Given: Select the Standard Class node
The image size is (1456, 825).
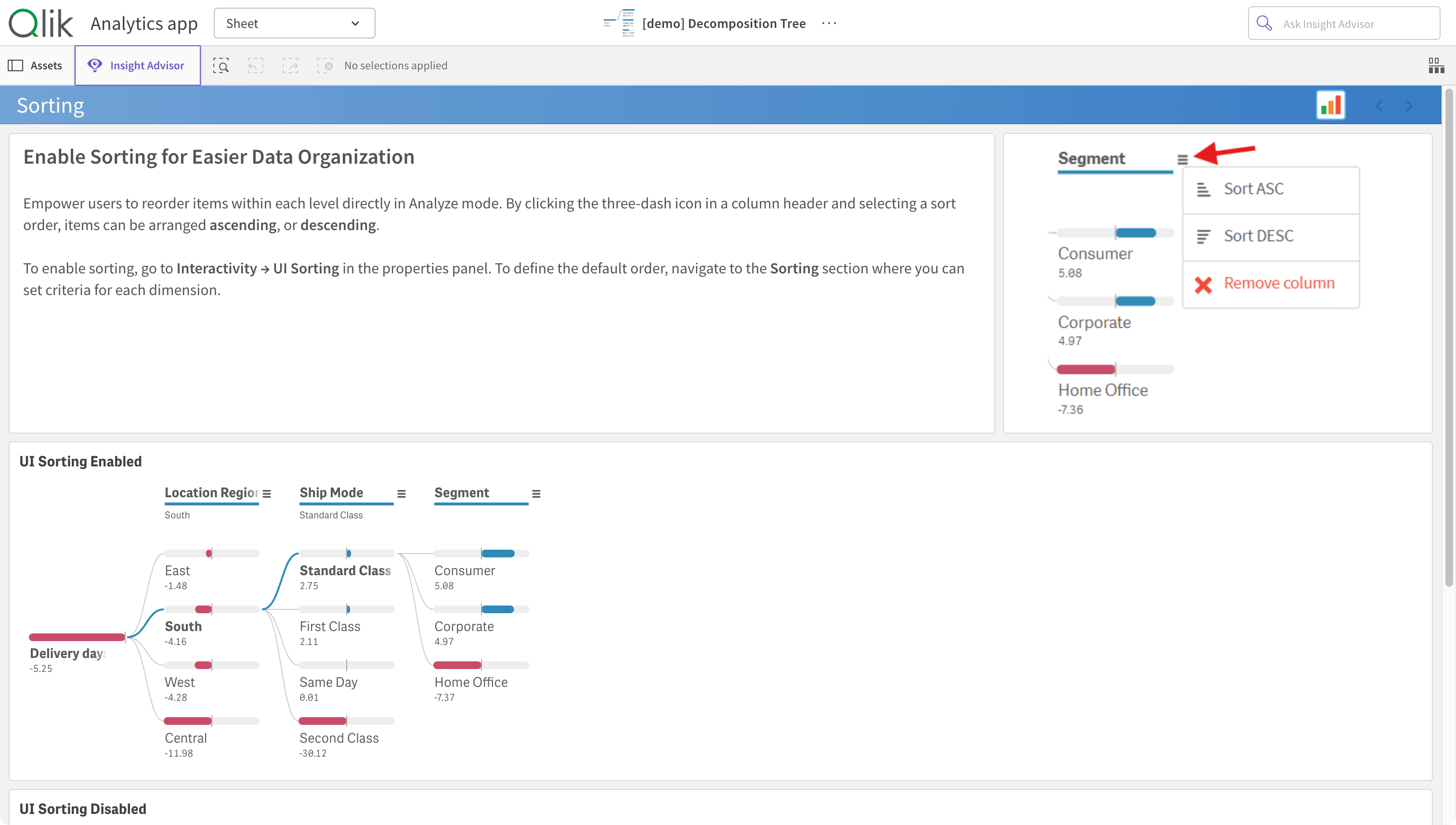Looking at the screenshot, I should (x=345, y=570).
